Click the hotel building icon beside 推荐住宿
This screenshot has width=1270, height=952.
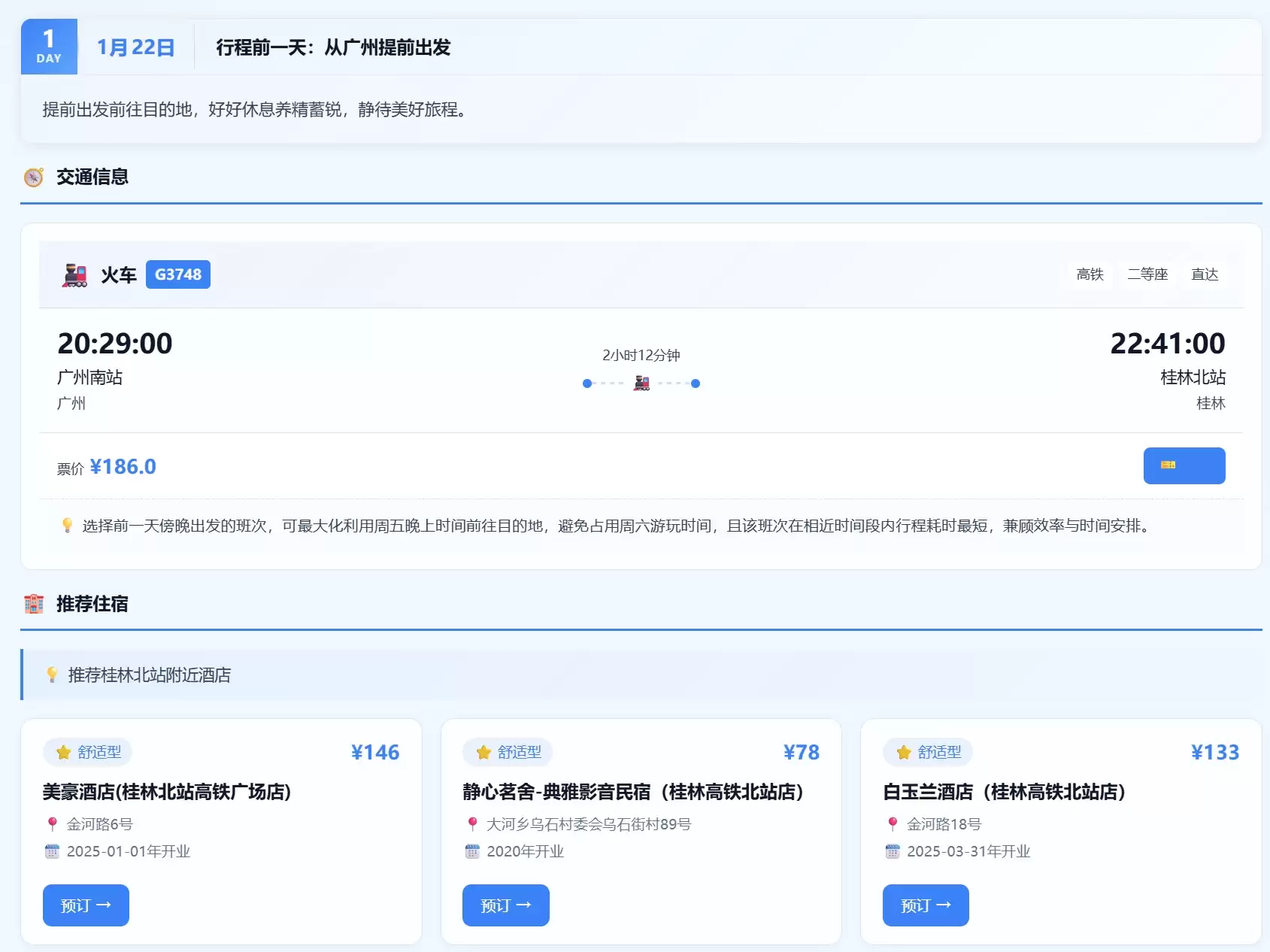(34, 604)
